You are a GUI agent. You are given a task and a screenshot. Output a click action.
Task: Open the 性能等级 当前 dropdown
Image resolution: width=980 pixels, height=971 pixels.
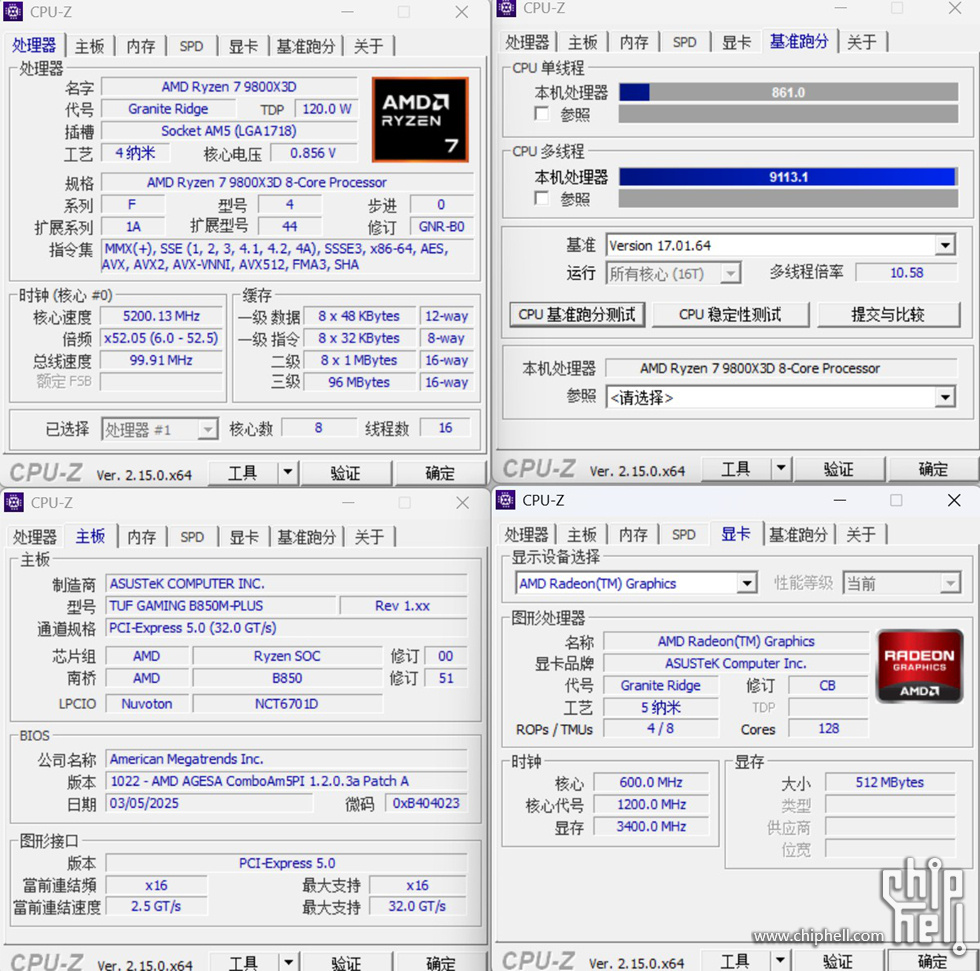click(950, 583)
